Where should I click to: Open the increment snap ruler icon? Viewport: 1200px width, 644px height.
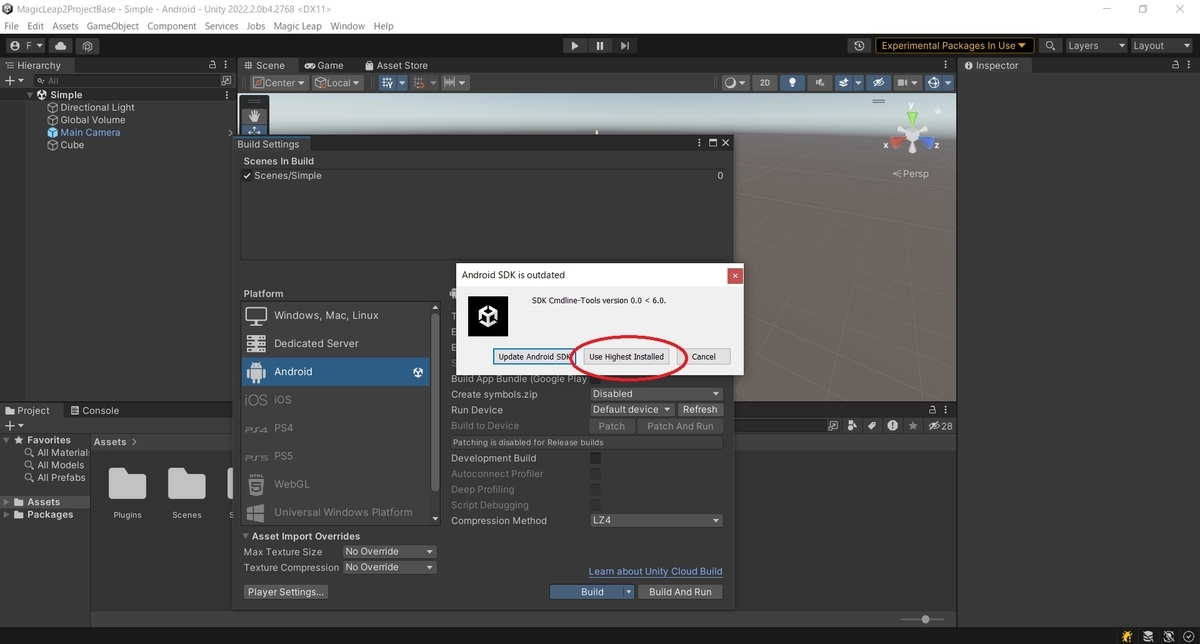[x=450, y=83]
